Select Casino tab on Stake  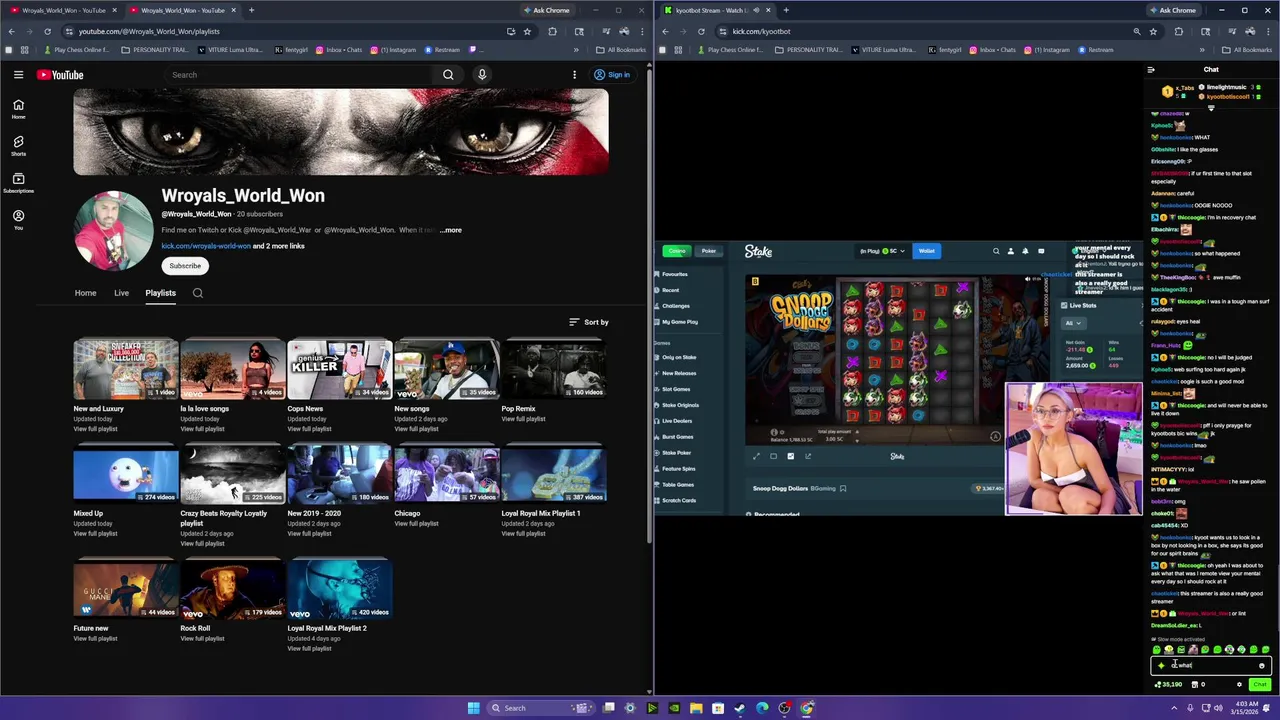tap(677, 251)
